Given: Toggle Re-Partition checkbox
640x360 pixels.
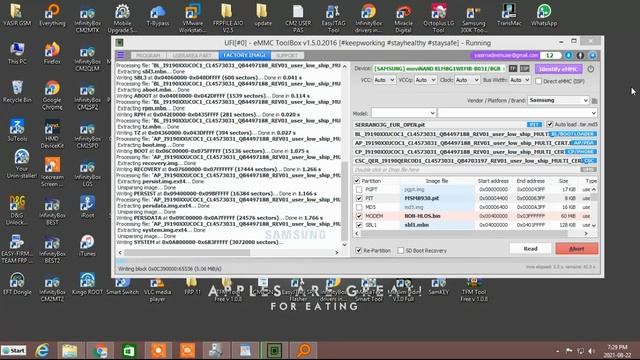Looking at the screenshot, I should click(358, 250).
